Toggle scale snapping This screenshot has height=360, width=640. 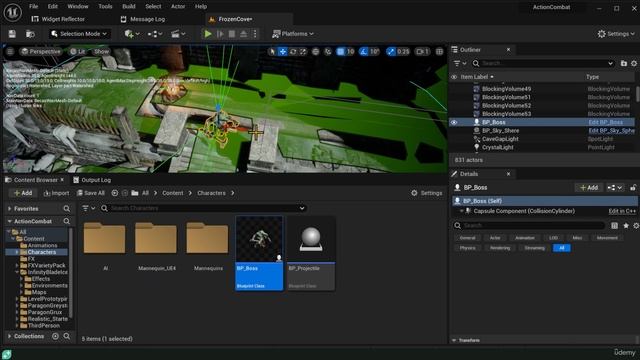391,51
